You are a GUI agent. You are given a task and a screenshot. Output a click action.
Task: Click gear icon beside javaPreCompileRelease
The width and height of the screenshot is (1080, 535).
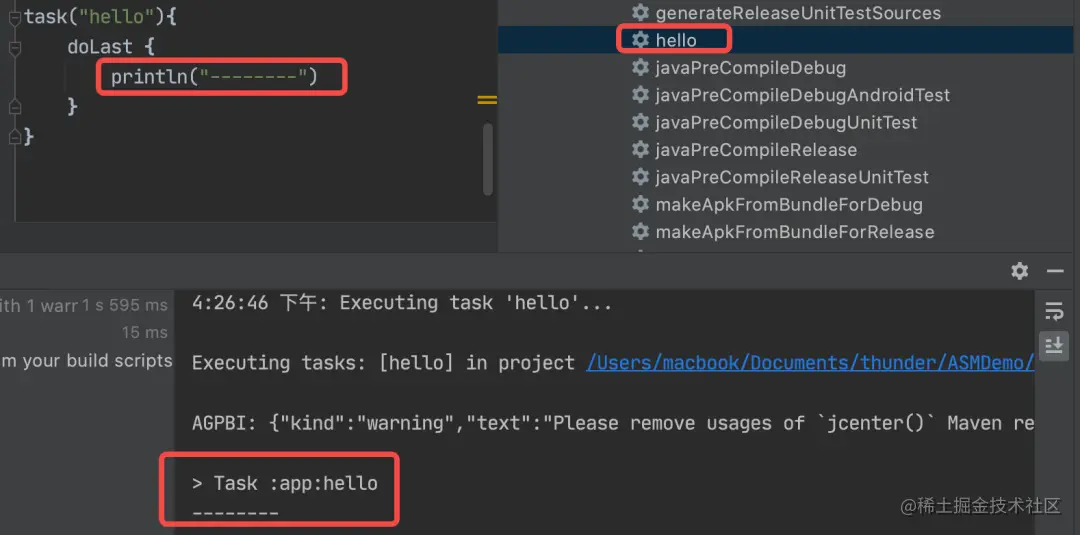click(x=641, y=150)
